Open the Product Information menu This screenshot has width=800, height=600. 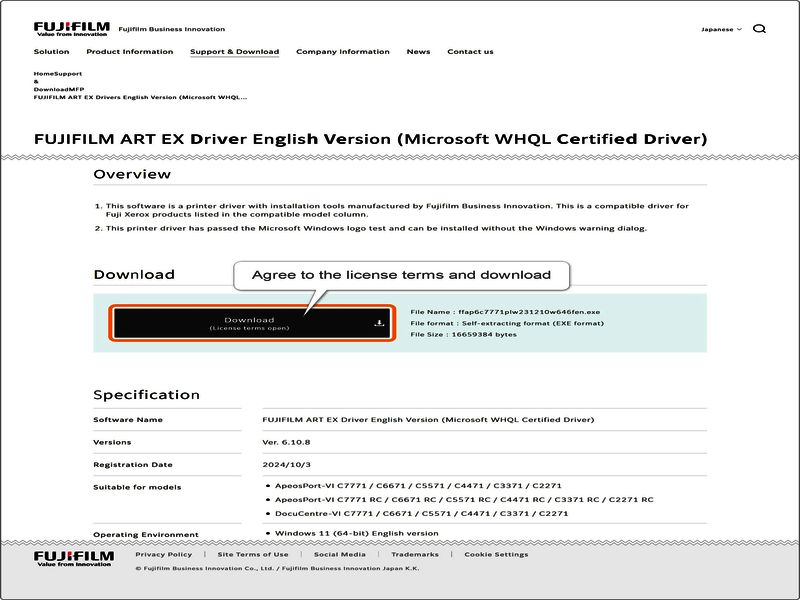point(130,52)
